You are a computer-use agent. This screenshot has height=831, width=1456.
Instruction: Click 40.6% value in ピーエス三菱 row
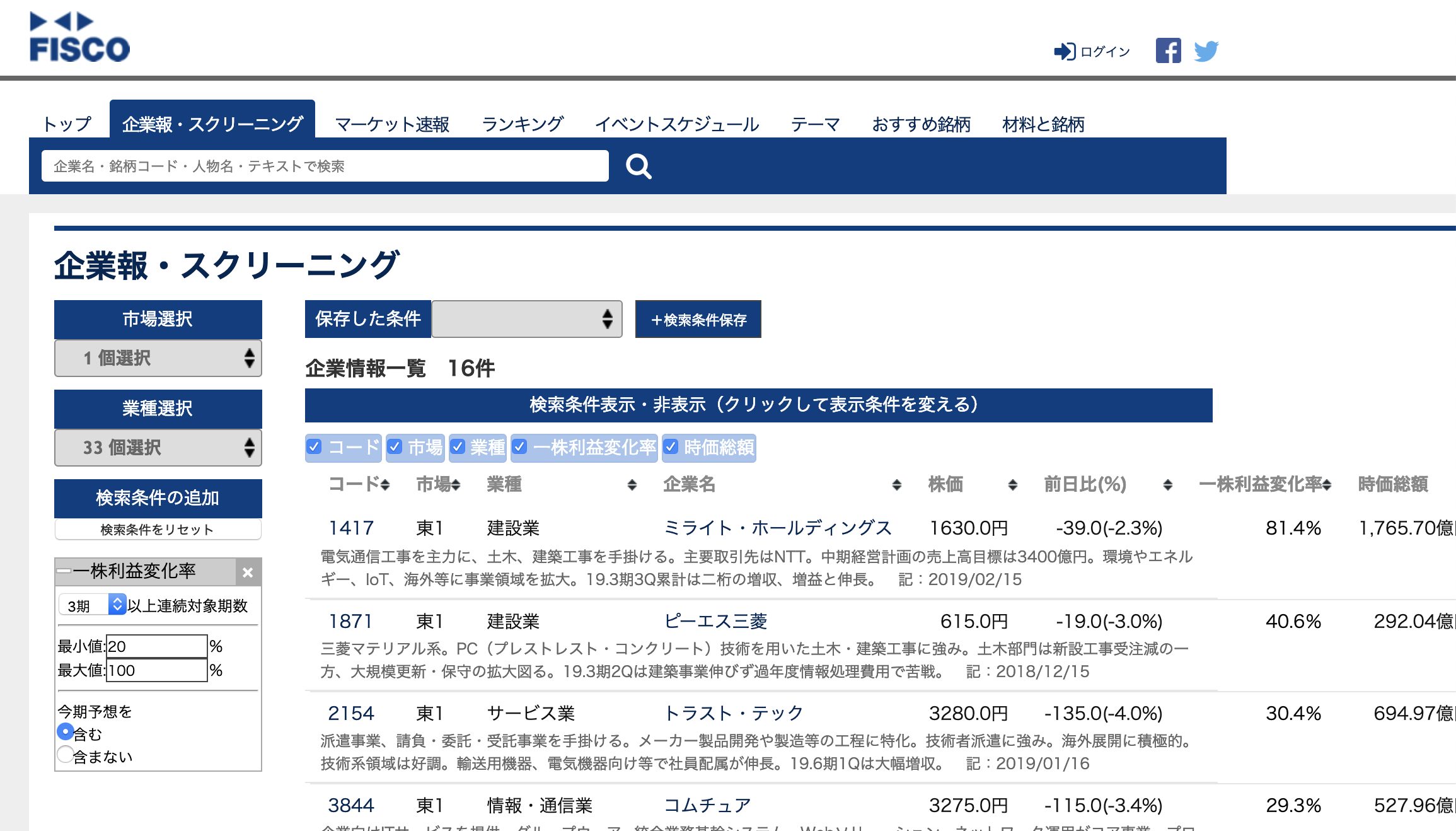click(1293, 621)
